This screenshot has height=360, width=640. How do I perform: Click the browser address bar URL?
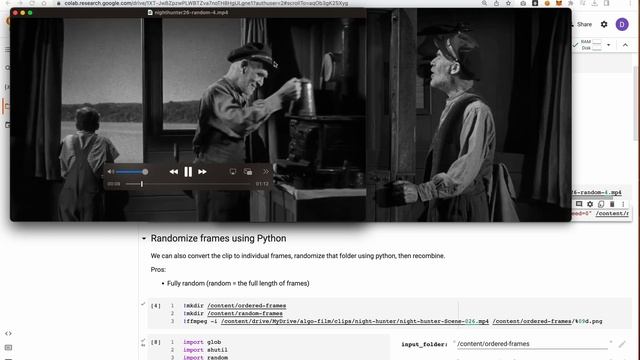click(206, 3)
